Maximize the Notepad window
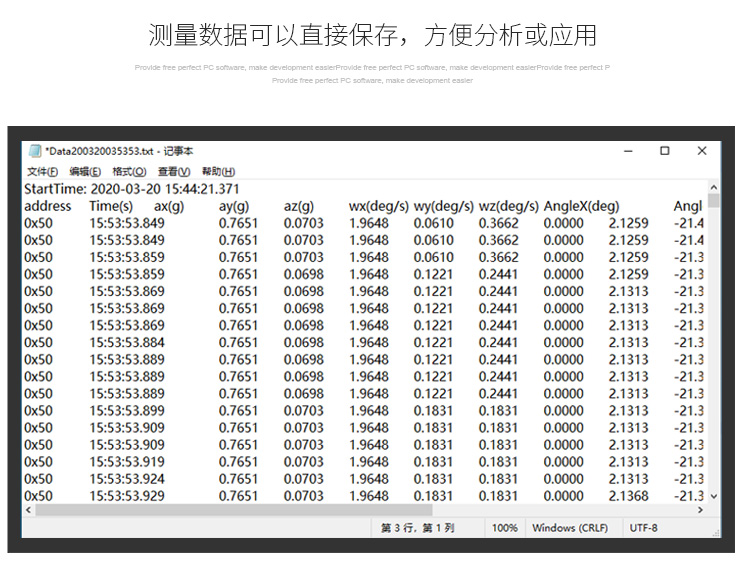Image resolution: width=750 pixels, height=575 pixels. coord(665,151)
